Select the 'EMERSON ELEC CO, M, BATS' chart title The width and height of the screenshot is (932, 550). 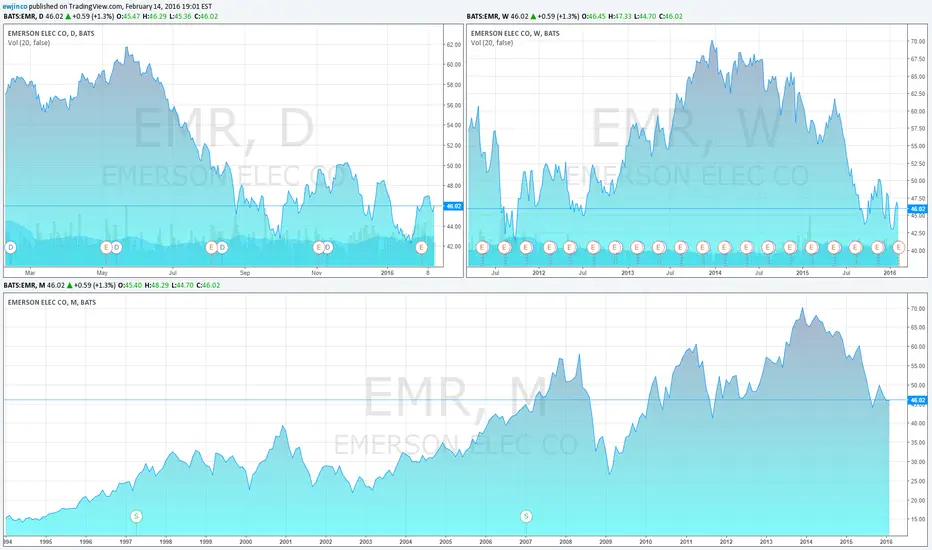point(52,302)
